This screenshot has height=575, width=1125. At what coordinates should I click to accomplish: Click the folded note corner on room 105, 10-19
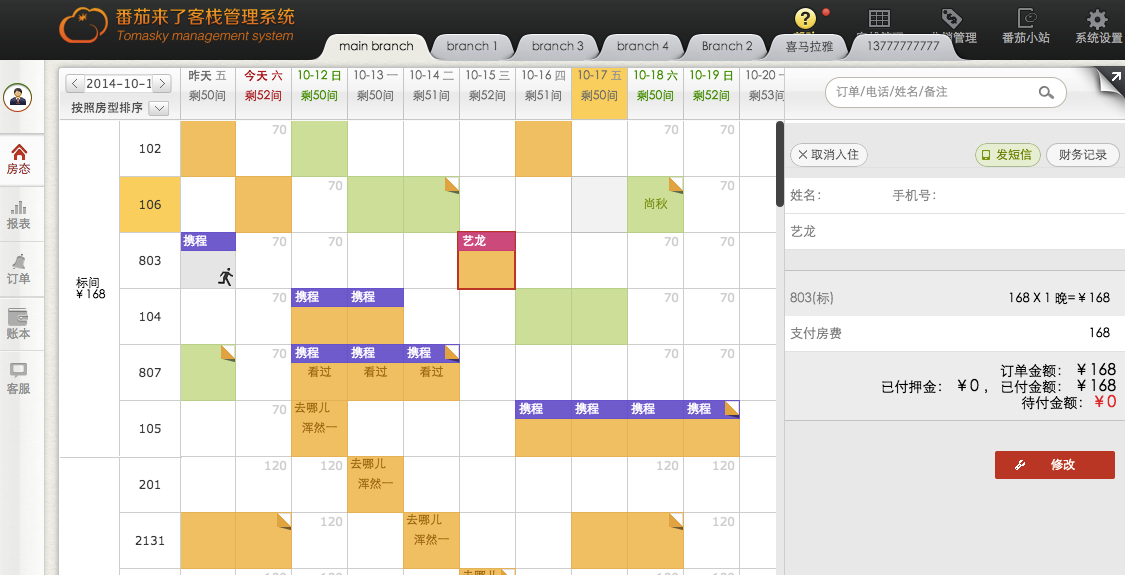tap(732, 408)
